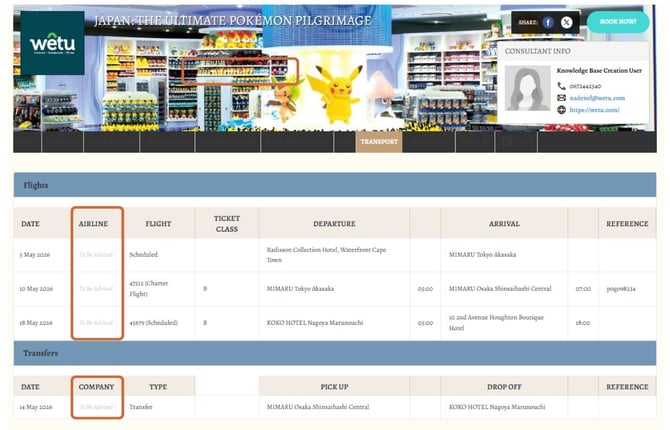Click the 'Transfer' type cell

(x=141, y=407)
